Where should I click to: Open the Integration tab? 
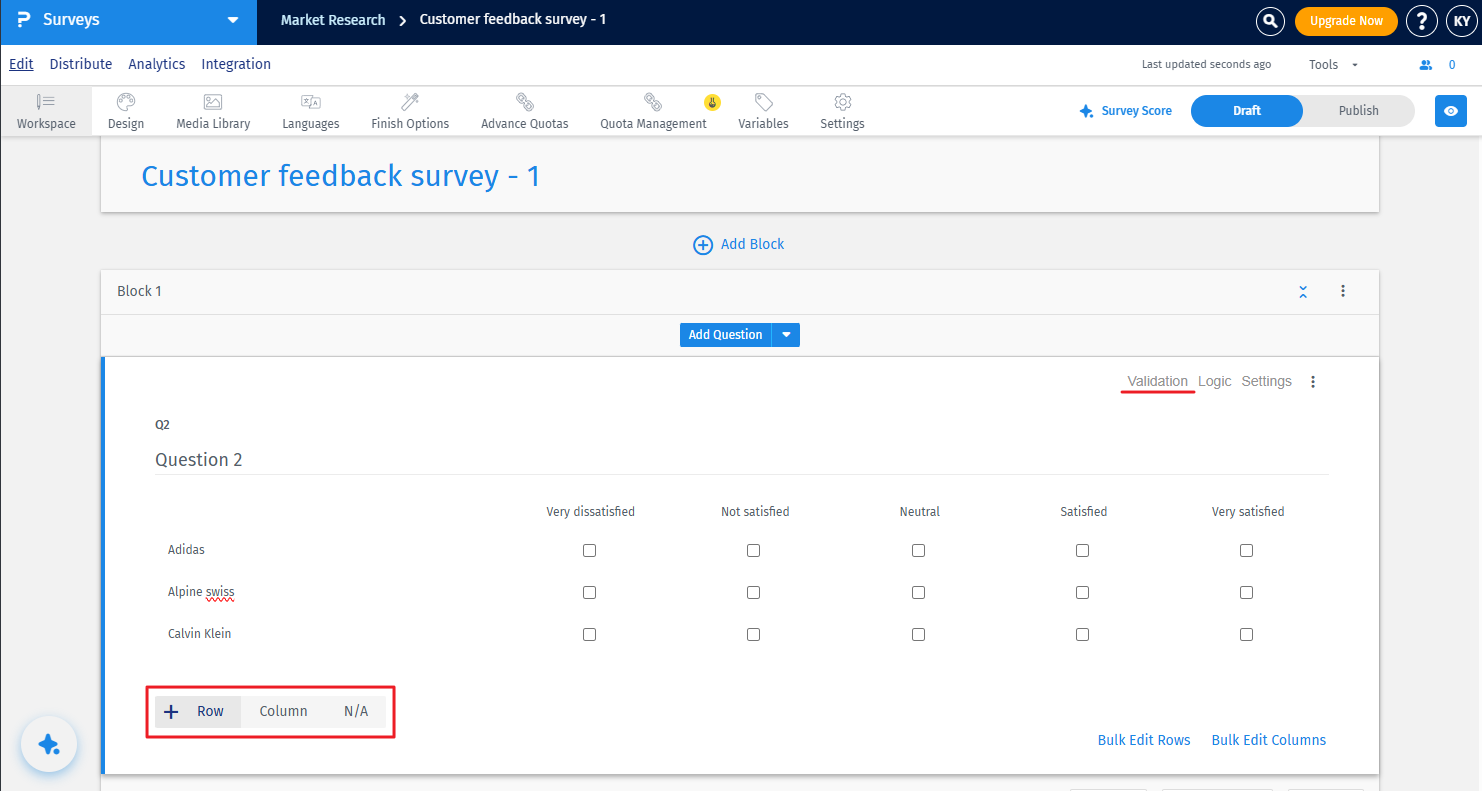pos(236,64)
